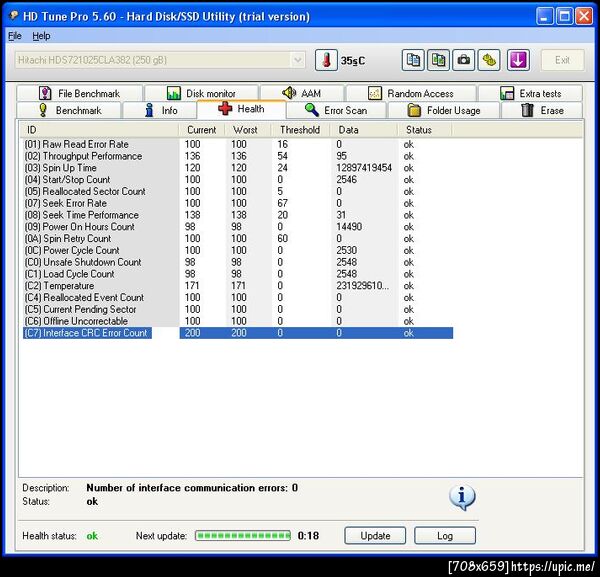
Task: Click copy info to clipboard icon
Action: click(x=413, y=60)
